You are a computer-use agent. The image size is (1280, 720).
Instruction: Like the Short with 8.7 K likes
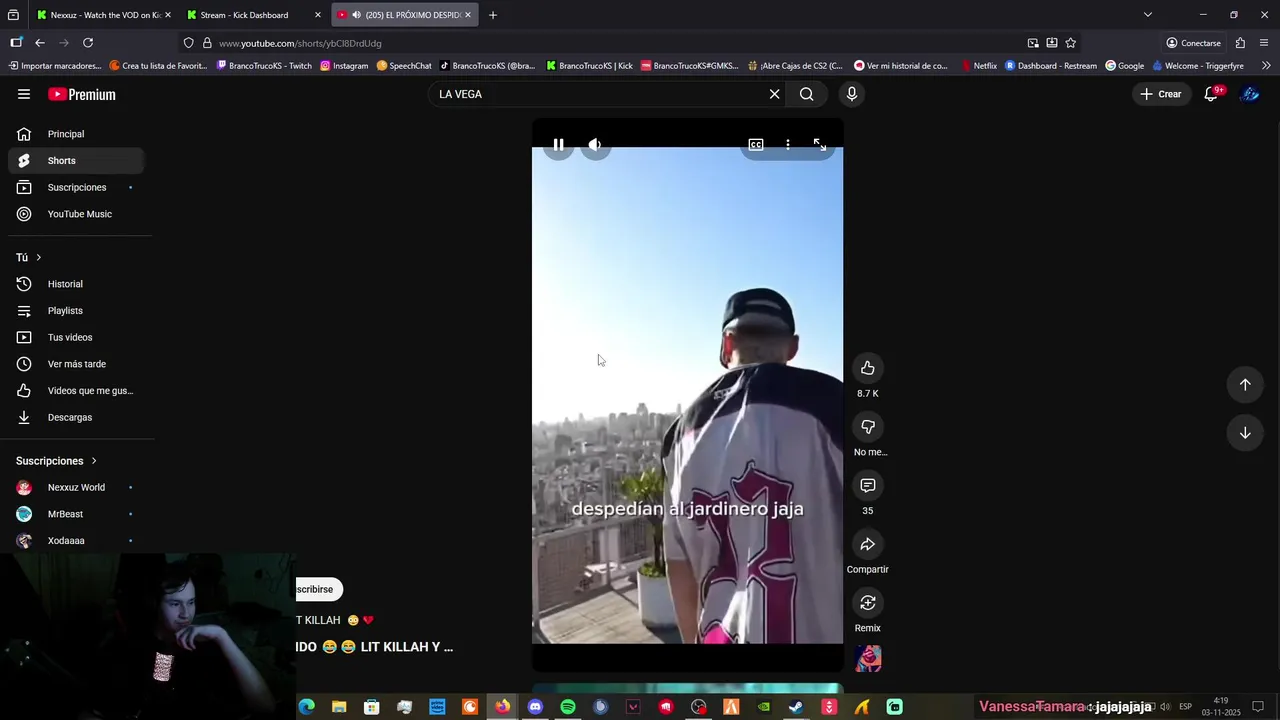point(868,368)
